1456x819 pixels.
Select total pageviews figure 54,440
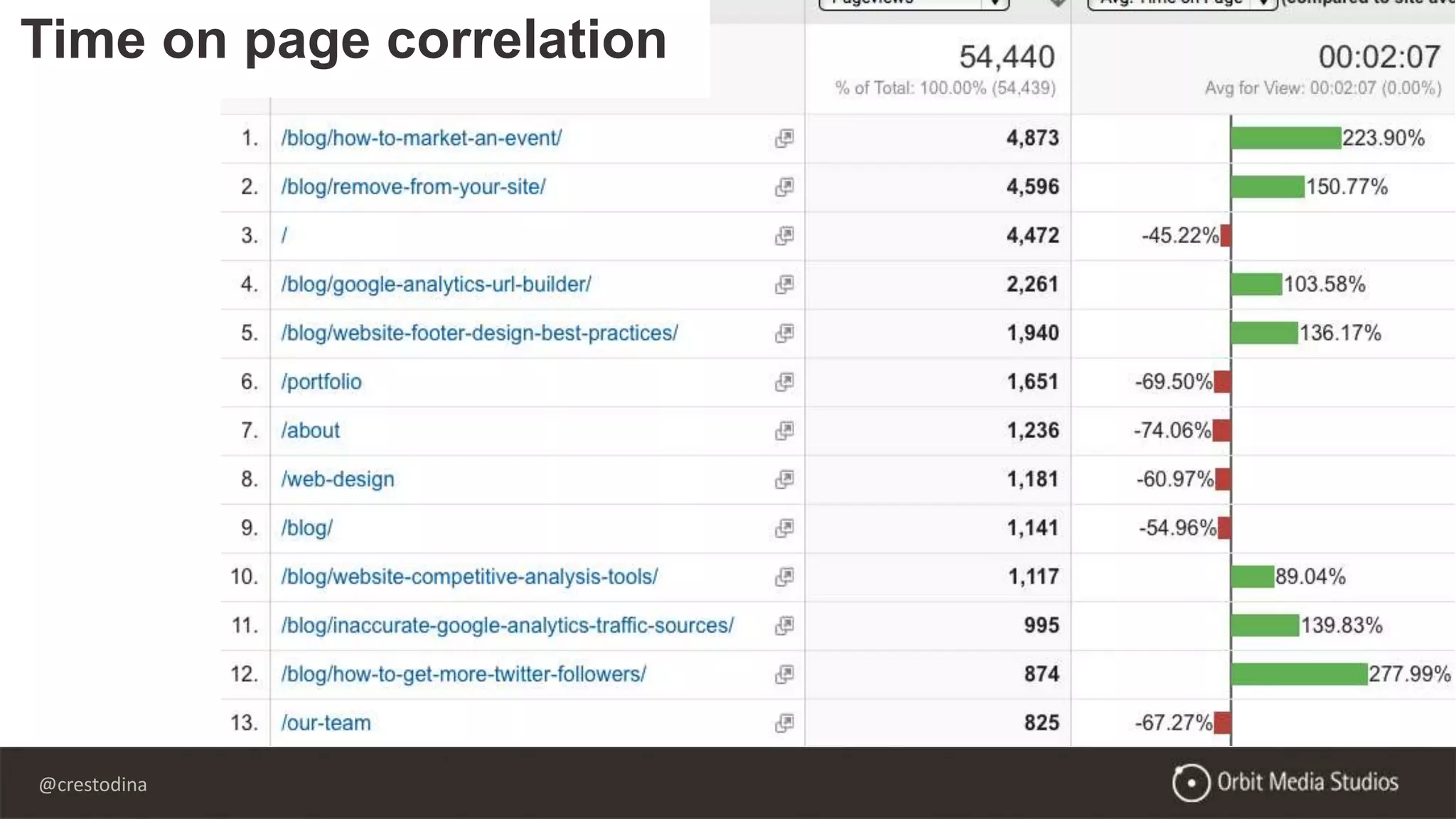(1007, 57)
